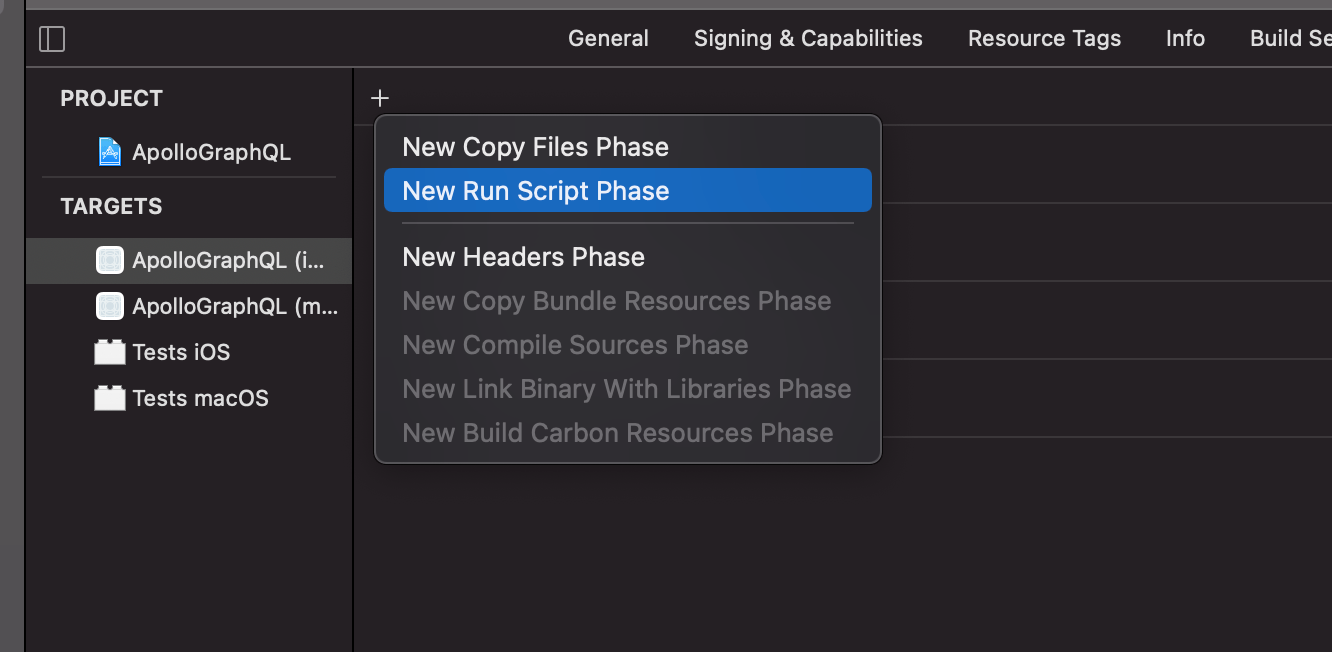Select the ApolloGraphQL project name under PROJECT
The width and height of the screenshot is (1332, 652).
point(211,152)
